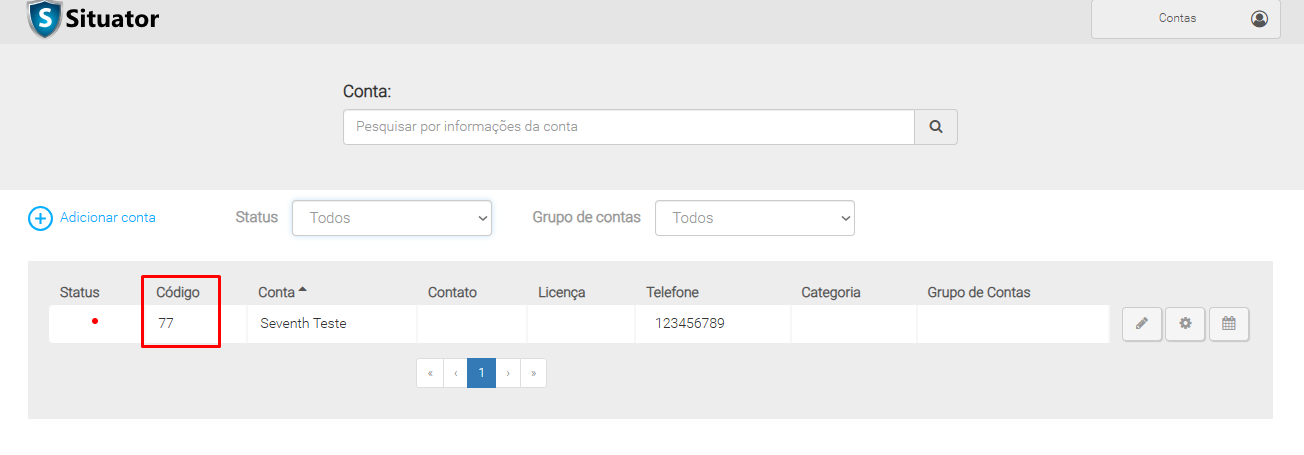Go to next page arrow

pos(508,373)
